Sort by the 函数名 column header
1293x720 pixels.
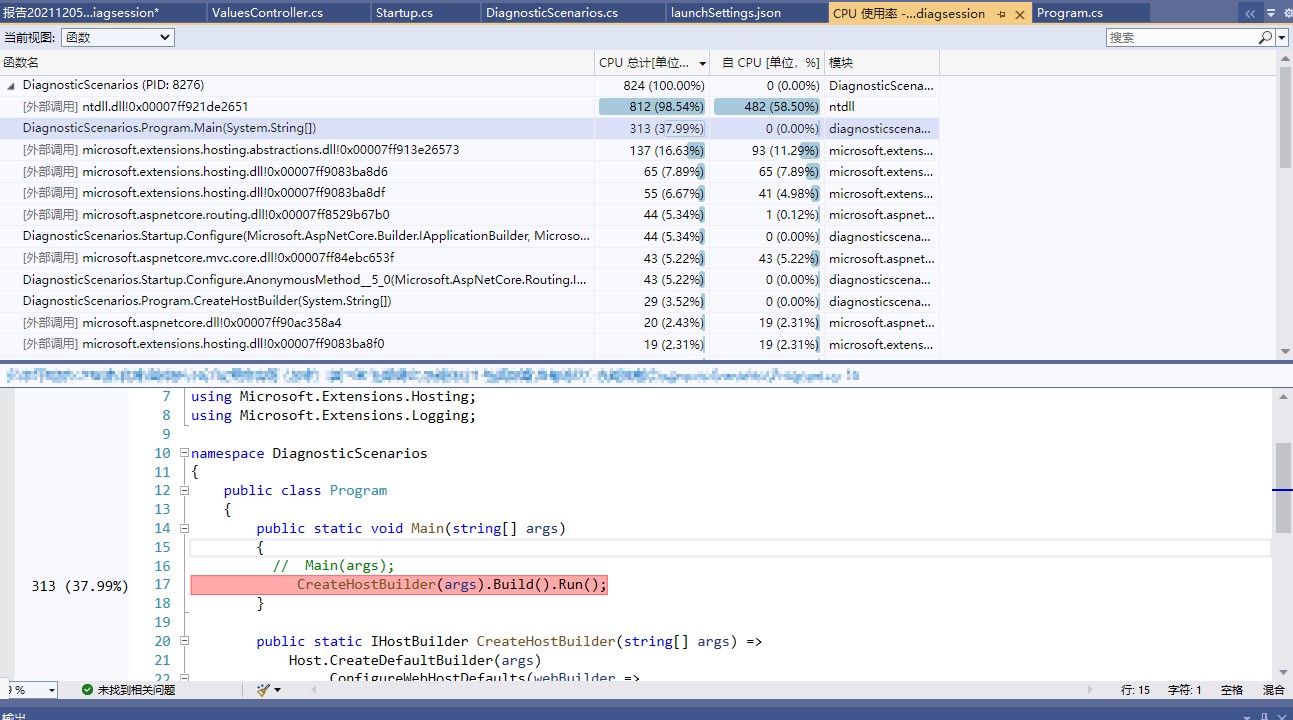297,62
